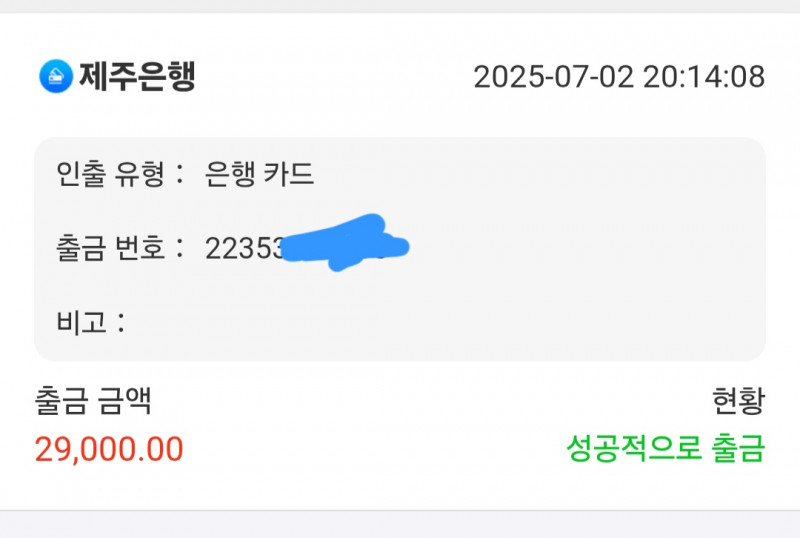Click the time 20:14:08
The image size is (800, 538).
(x=703, y=77)
